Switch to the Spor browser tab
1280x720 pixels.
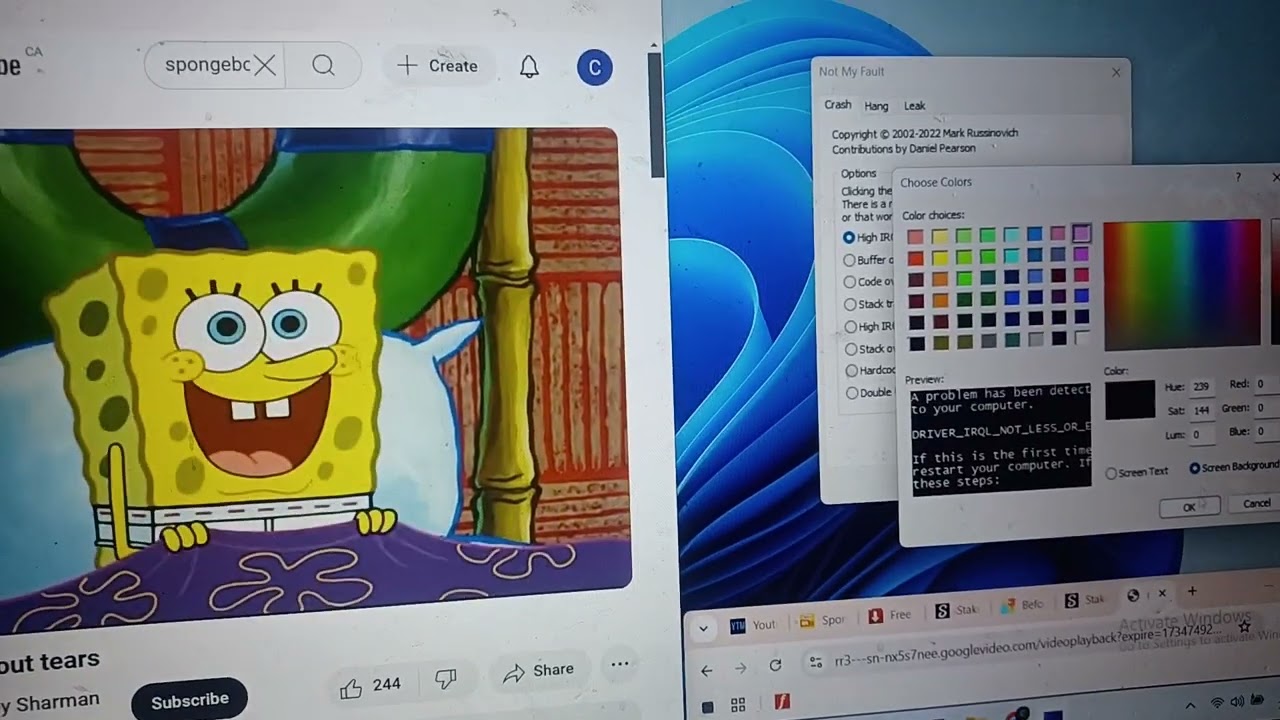(823, 620)
